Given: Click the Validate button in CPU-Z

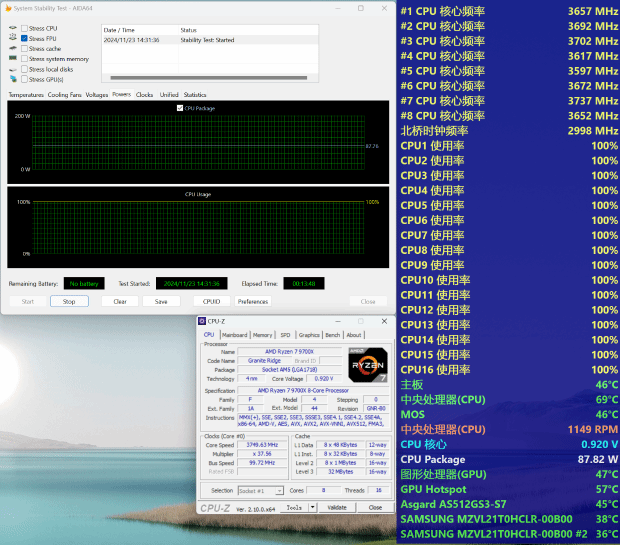Looking at the screenshot, I should pos(337,507).
